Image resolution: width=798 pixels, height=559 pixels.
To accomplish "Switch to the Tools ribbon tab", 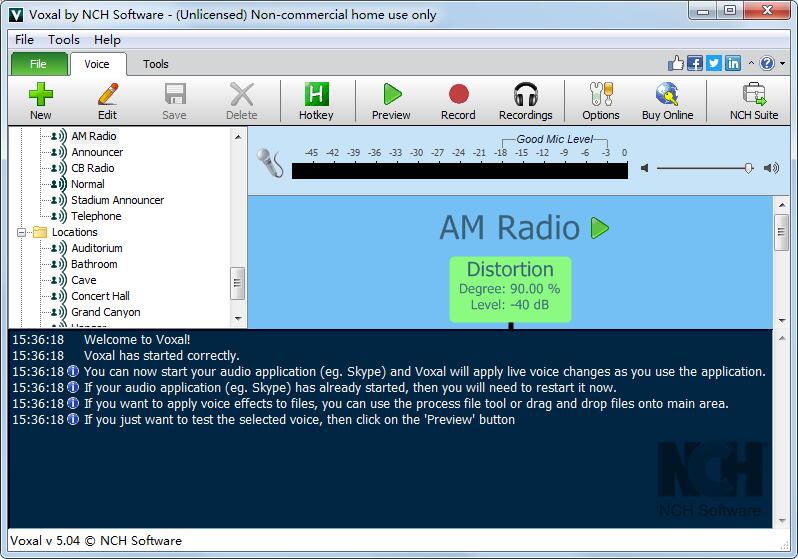I will [x=156, y=64].
